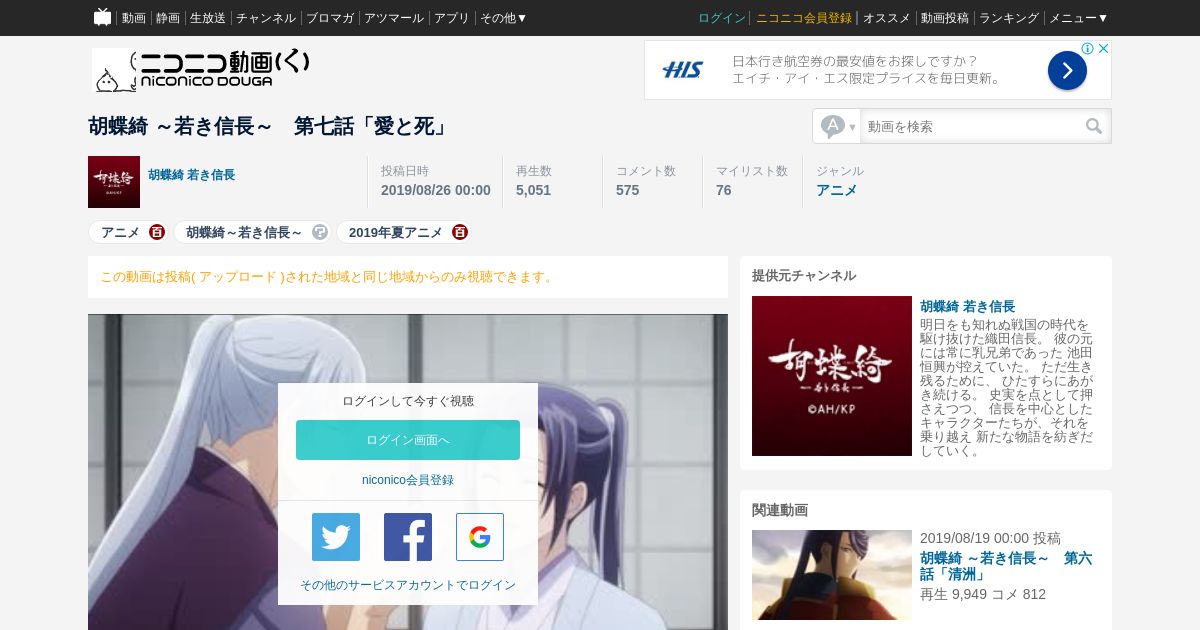The width and height of the screenshot is (1200, 630).
Task: Open the channel avatar next to video title
Action: click(114, 182)
